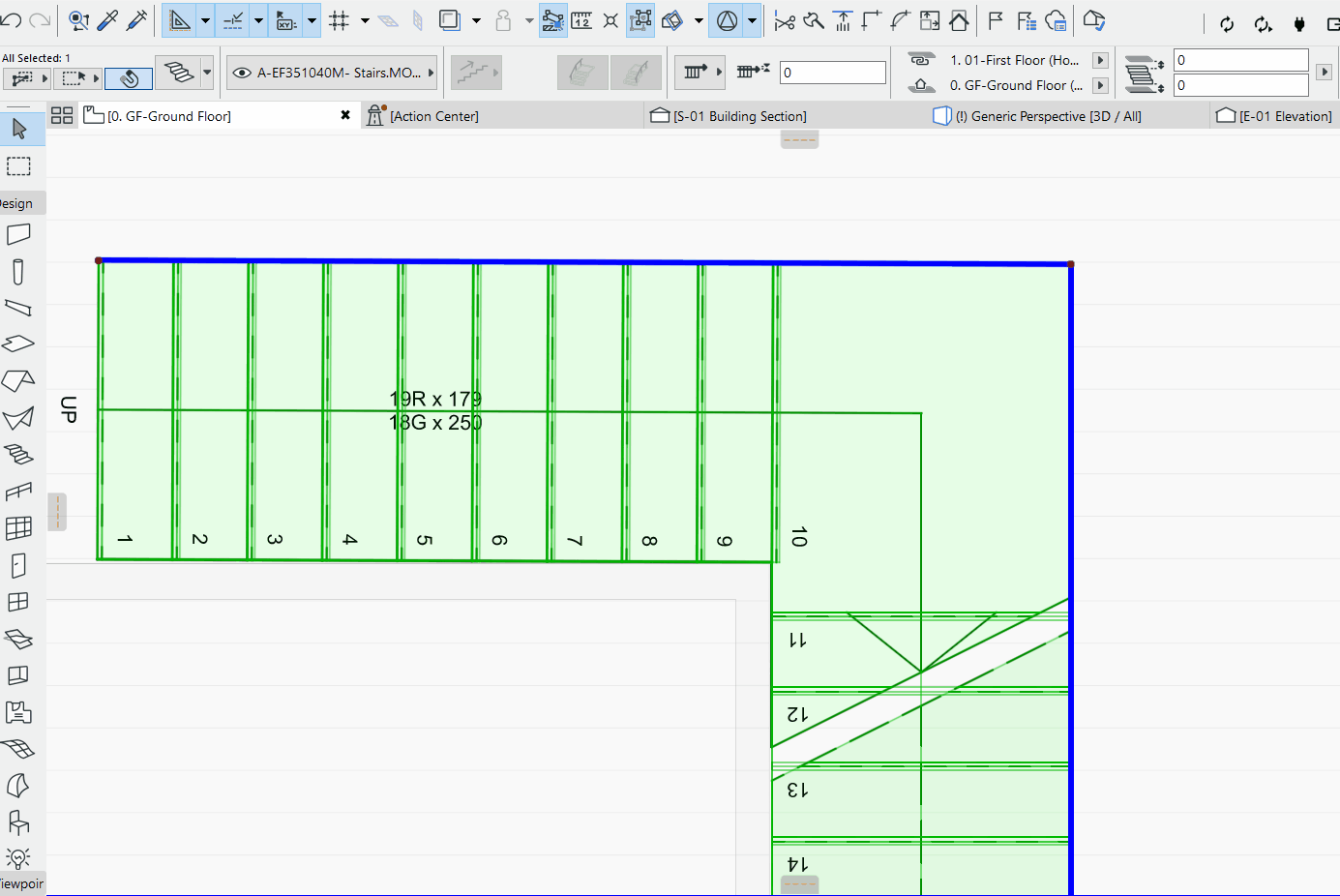Pick up parameters with eyedropper icon
Image resolution: width=1340 pixels, height=896 pixels.
click(x=107, y=20)
